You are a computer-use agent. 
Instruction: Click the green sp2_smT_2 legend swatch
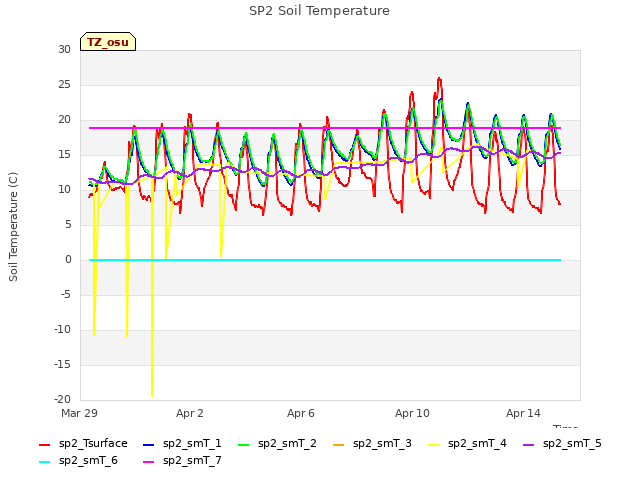point(244,444)
